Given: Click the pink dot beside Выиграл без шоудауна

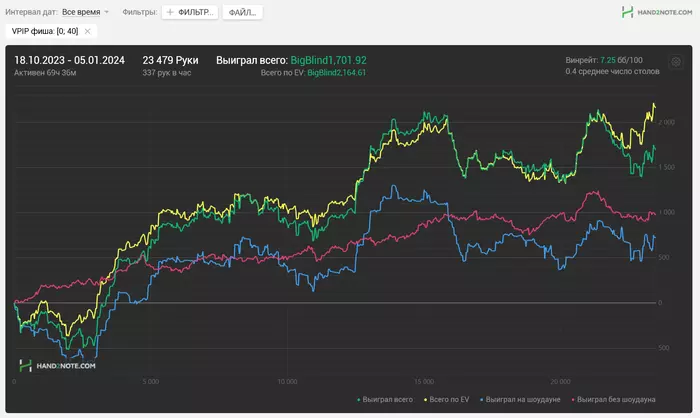Looking at the screenshot, I should 573,400.
